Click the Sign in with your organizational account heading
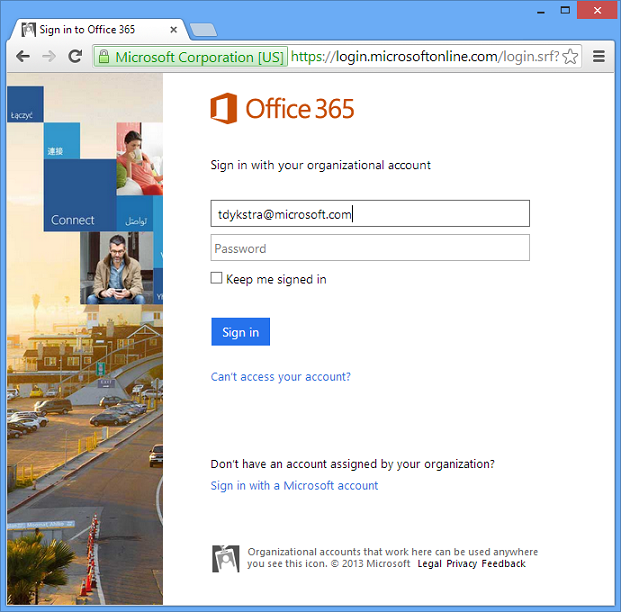 tap(320, 165)
